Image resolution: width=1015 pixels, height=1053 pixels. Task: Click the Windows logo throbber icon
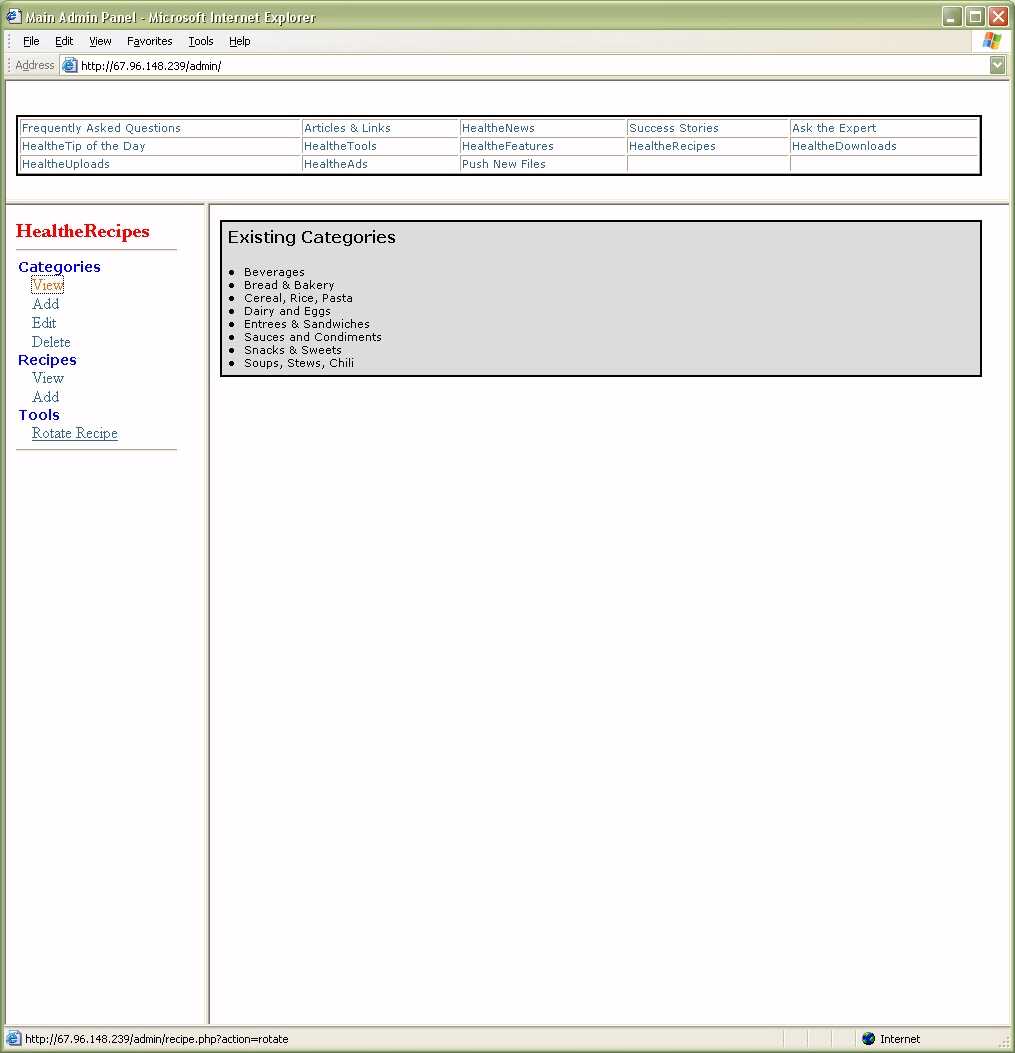pos(991,41)
